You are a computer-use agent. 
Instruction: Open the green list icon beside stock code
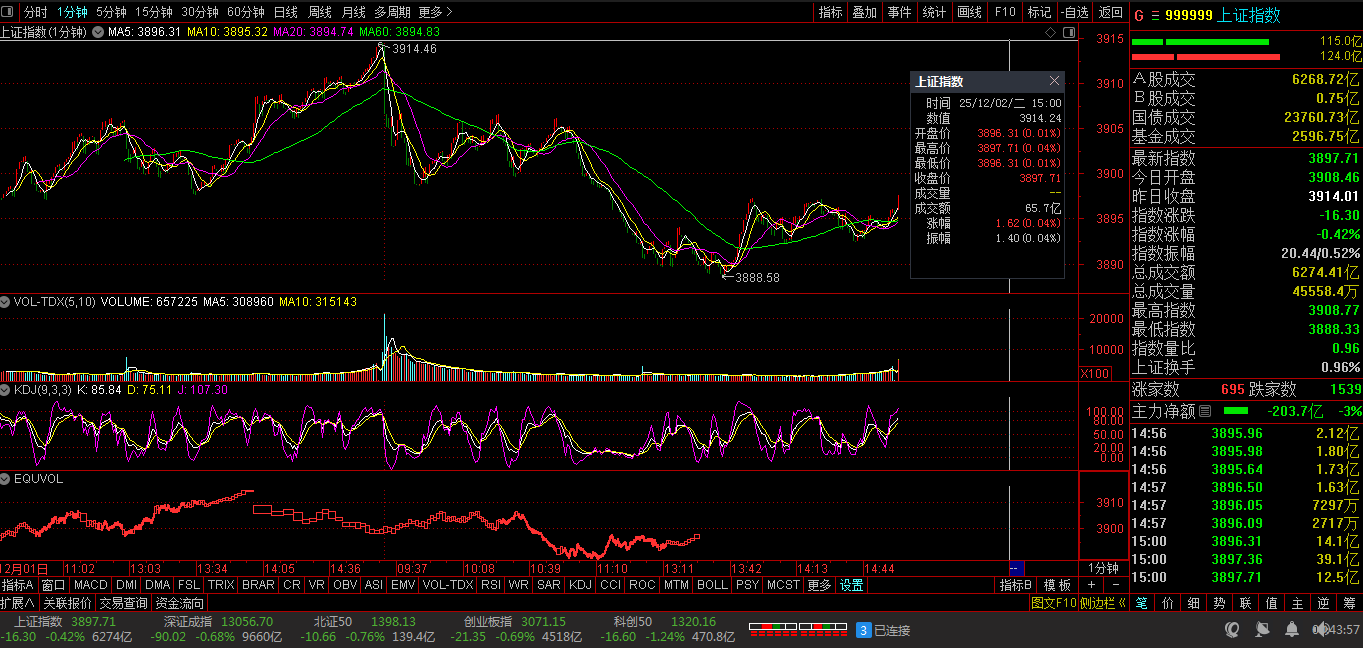1155,15
